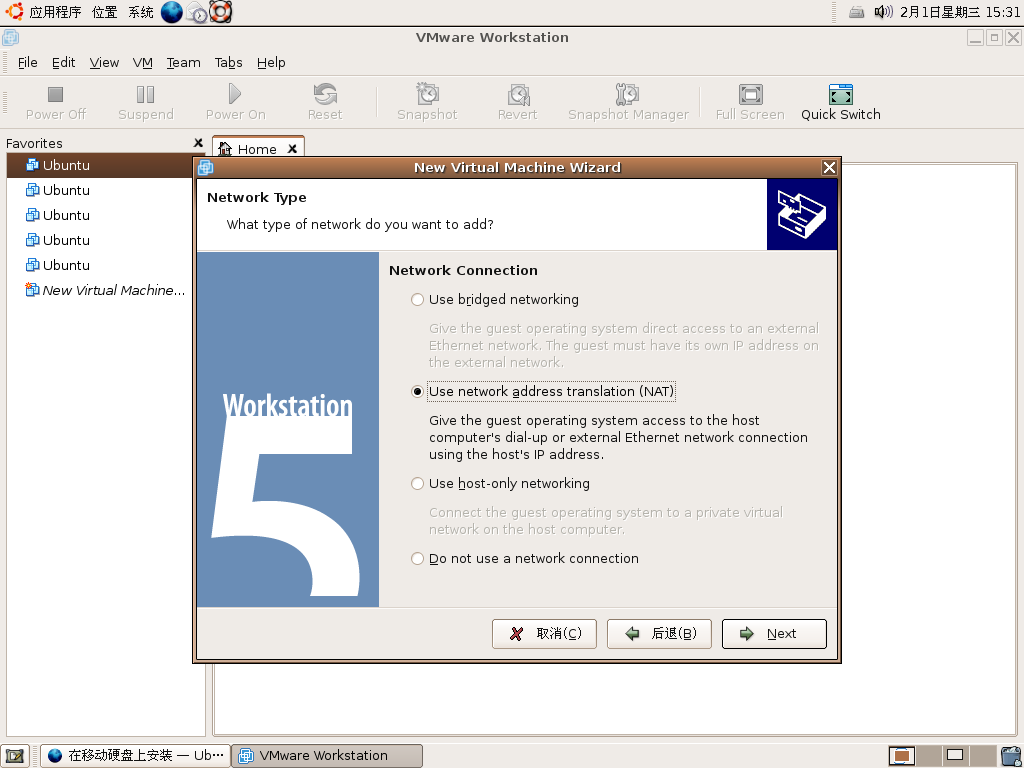Choose Do not use a network connection
Viewport: 1024px width, 768px height.
(x=524, y=559)
